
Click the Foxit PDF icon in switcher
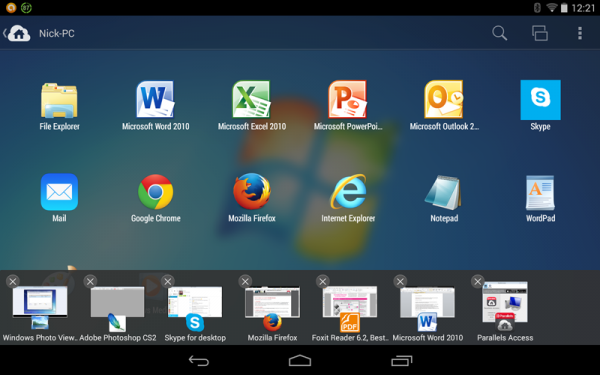pyautogui.click(x=350, y=323)
